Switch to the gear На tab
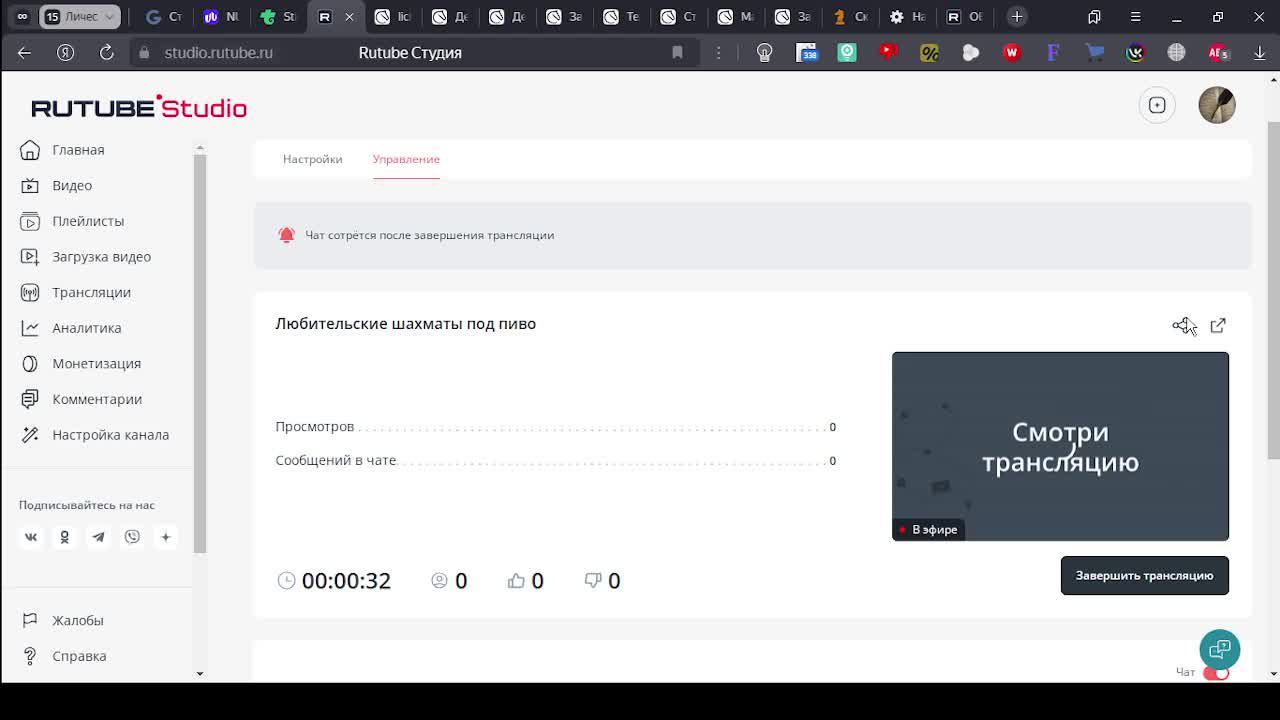 pyautogui.click(x=907, y=17)
